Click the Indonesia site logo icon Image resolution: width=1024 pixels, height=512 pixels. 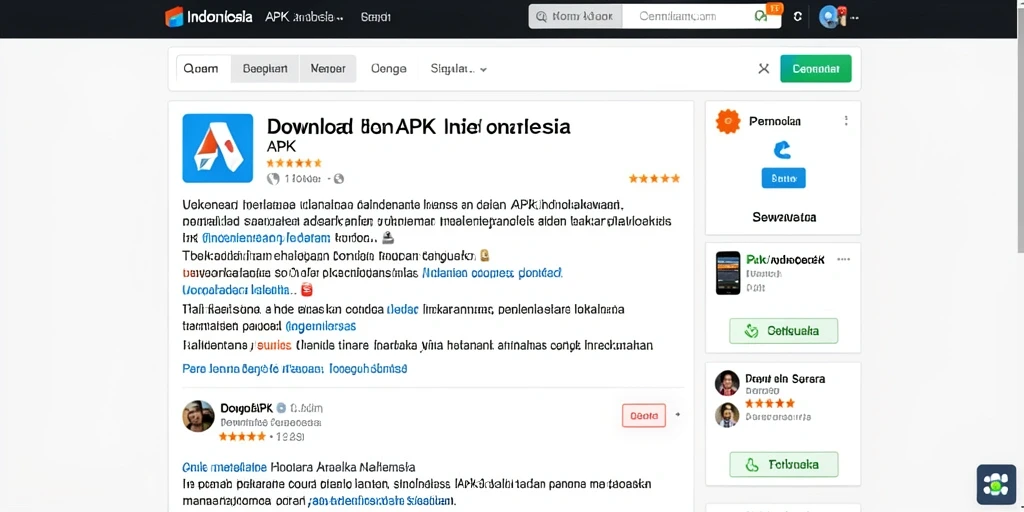[x=174, y=17]
